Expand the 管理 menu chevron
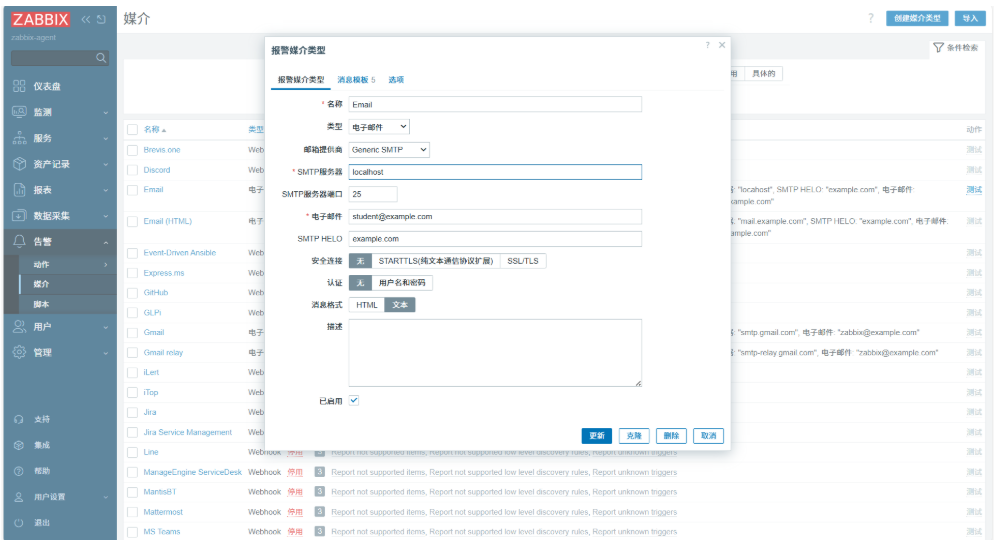The height and width of the screenshot is (549, 1000). (106, 353)
